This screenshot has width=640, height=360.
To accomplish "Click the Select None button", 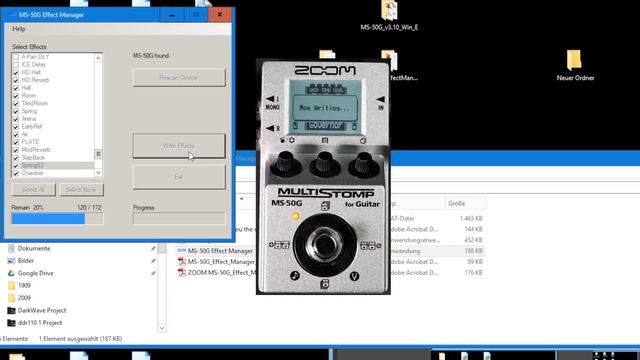I will (81, 189).
